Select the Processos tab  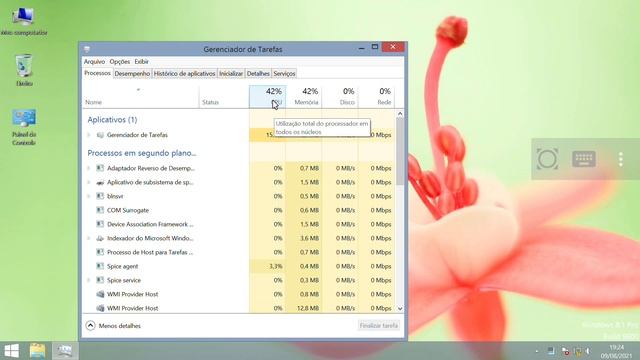[98, 73]
